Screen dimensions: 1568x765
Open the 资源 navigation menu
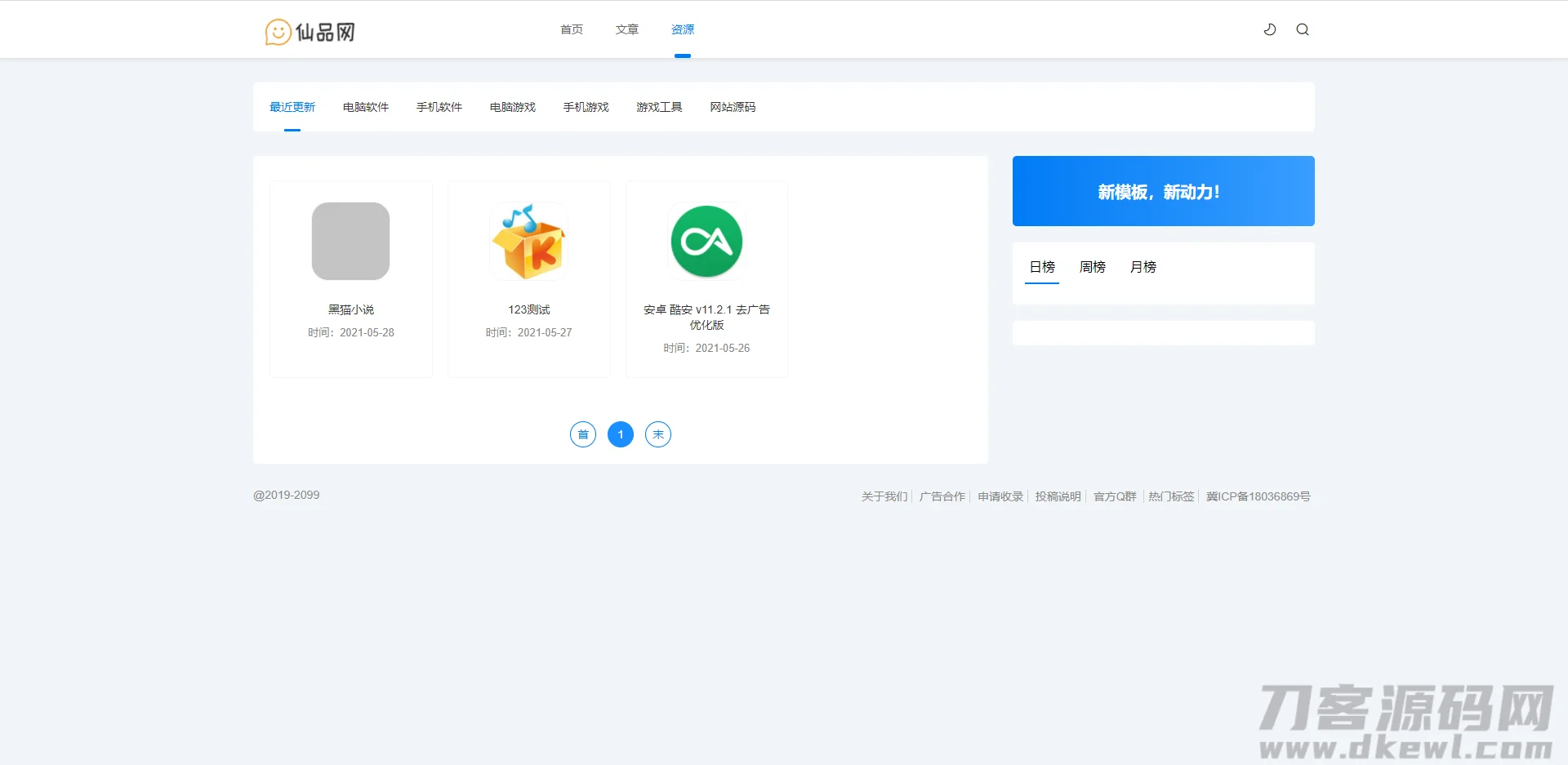pyautogui.click(x=683, y=29)
